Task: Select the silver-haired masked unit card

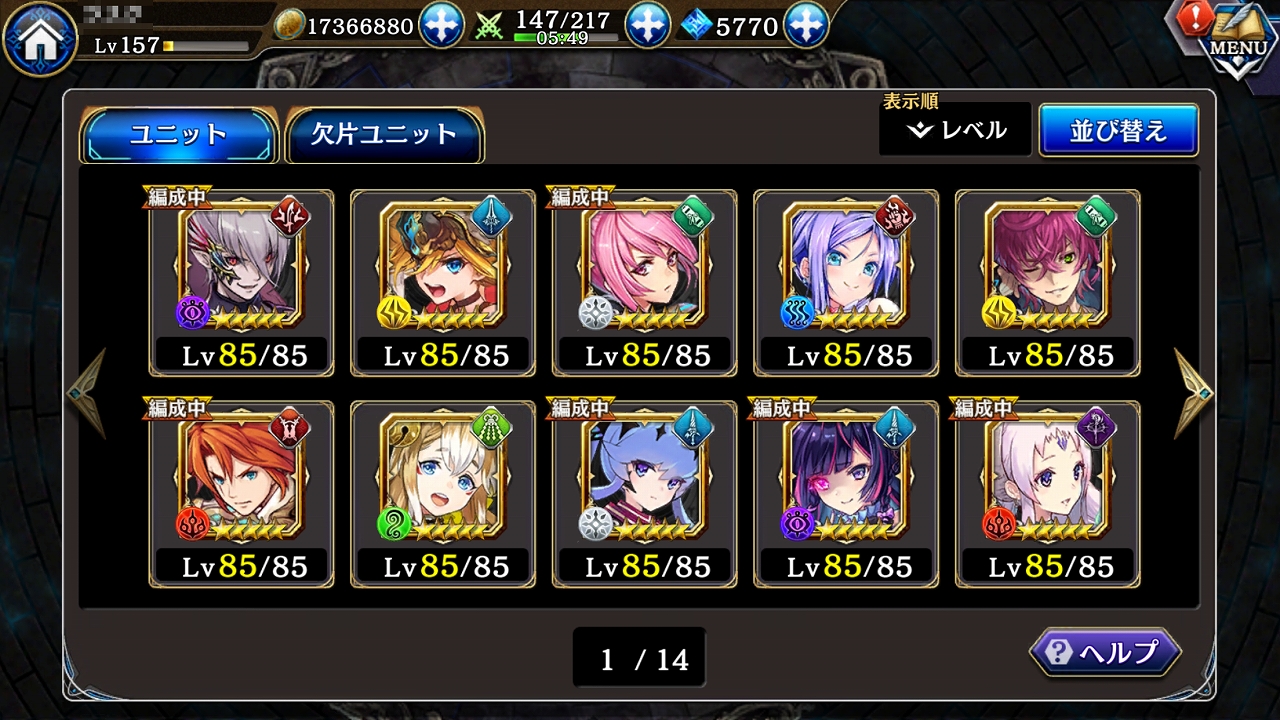Action: [241, 283]
